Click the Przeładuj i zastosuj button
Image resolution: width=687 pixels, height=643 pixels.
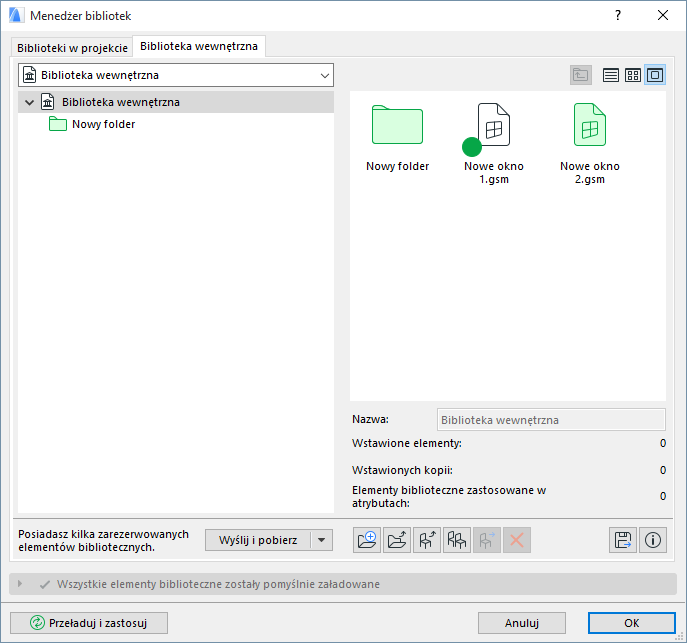(89, 623)
